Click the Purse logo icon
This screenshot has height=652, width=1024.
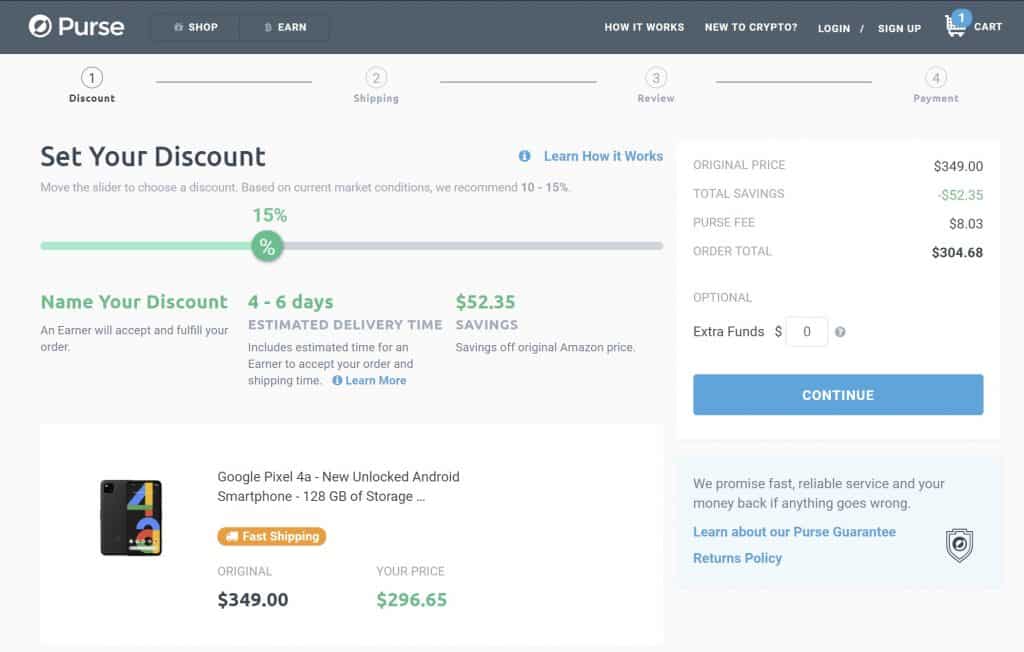(40, 26)
